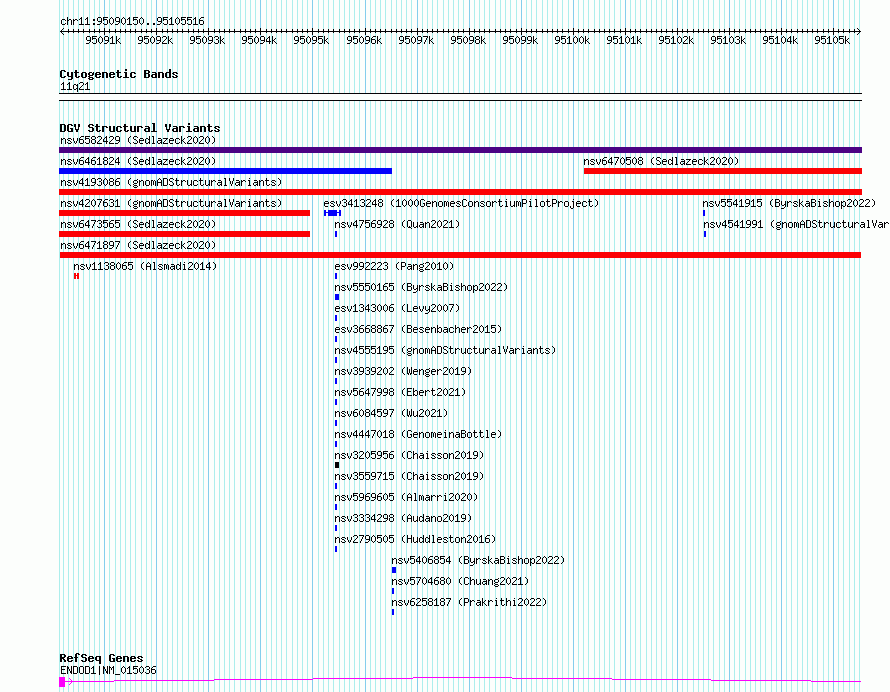Click the nsv6582429 (Sedlazeck2020) variant label
This screenshot has width=890, height=692.
[138, 140]
